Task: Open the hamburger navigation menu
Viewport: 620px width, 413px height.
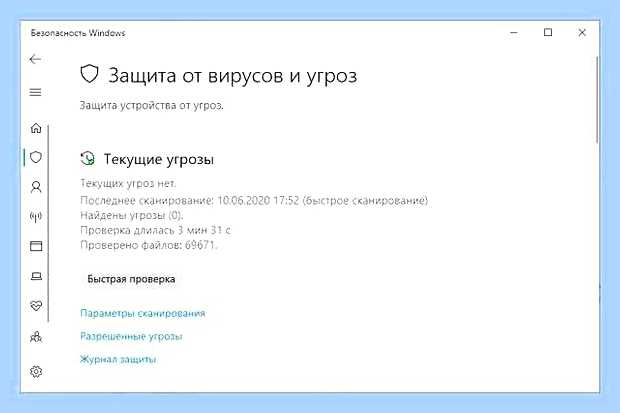Action: point(36,92)
